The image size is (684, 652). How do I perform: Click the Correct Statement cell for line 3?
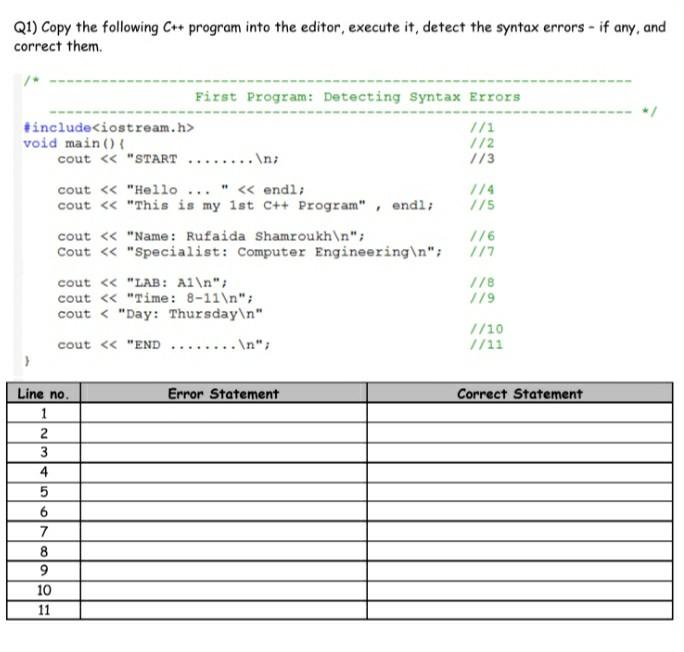click(x=520, y=453)
